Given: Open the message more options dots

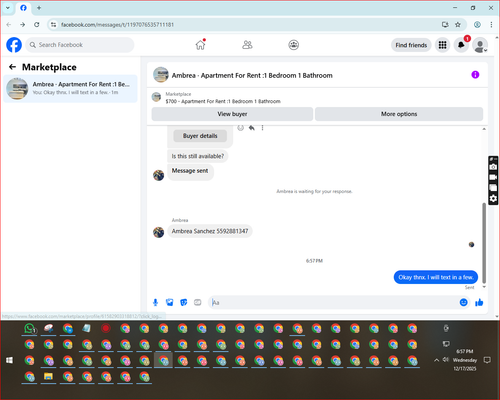Looking at the screenshot, I should (262, 128).
